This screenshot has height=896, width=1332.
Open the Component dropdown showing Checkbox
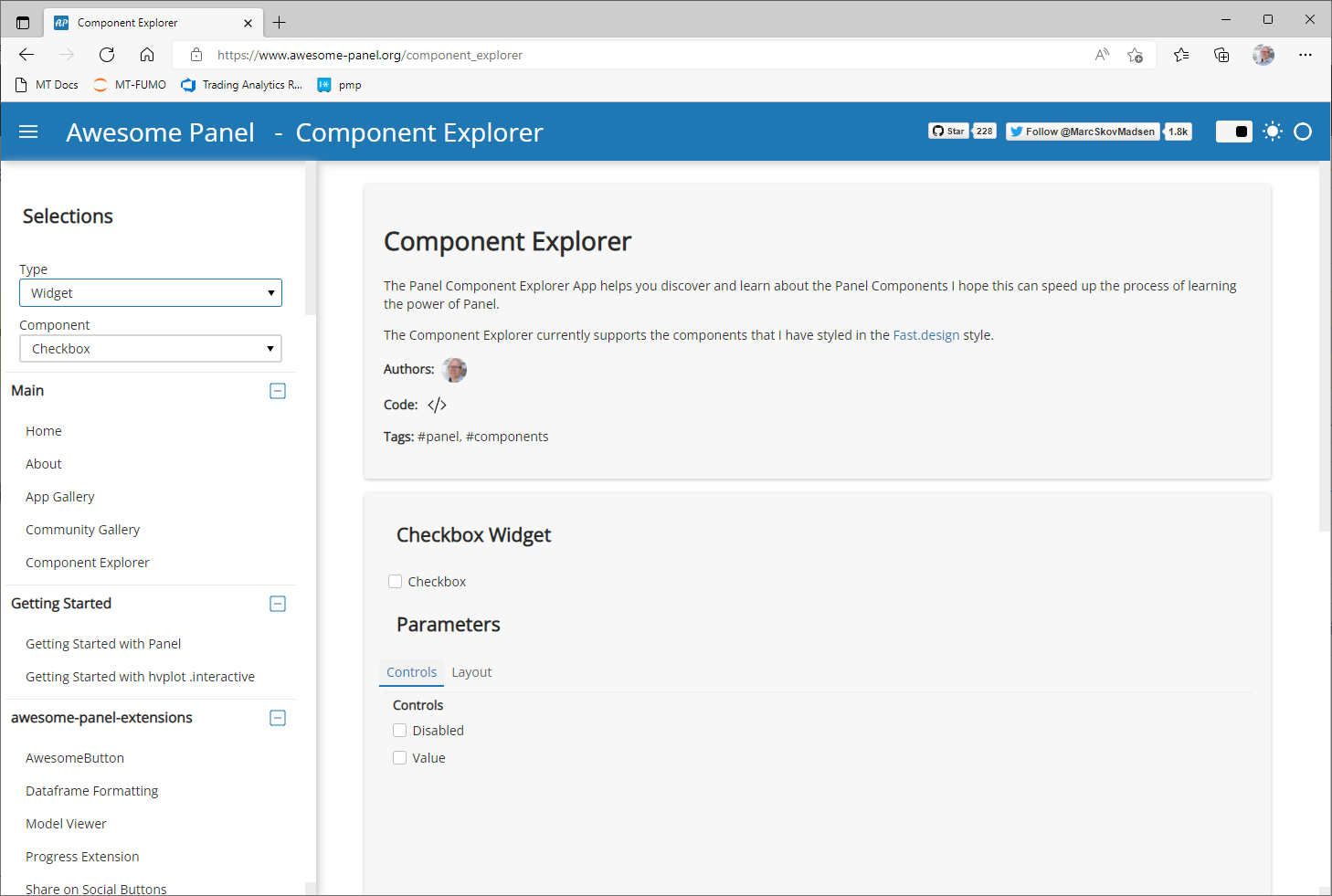coord(150,348)
